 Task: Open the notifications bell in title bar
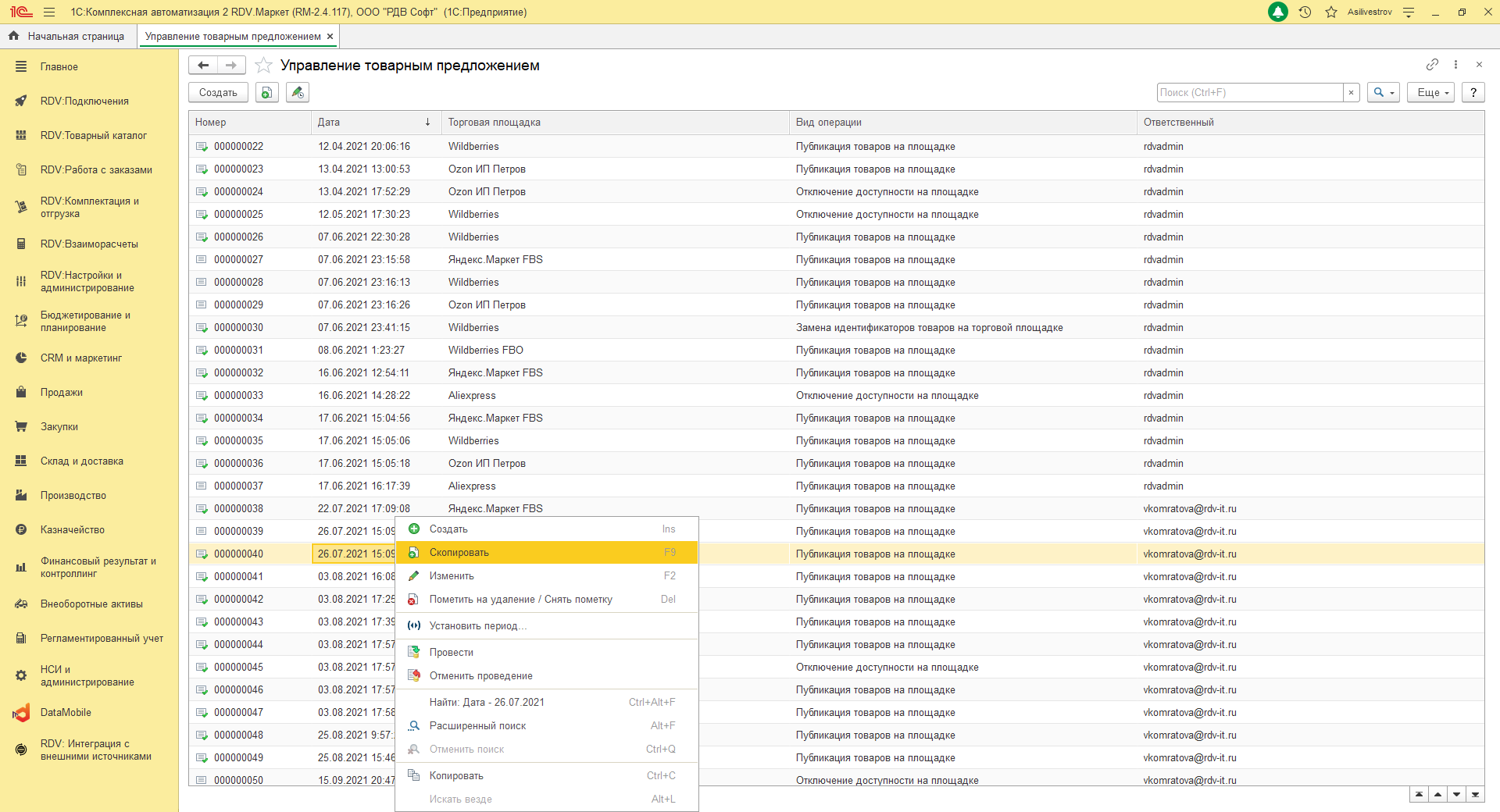pos(1278,12)
